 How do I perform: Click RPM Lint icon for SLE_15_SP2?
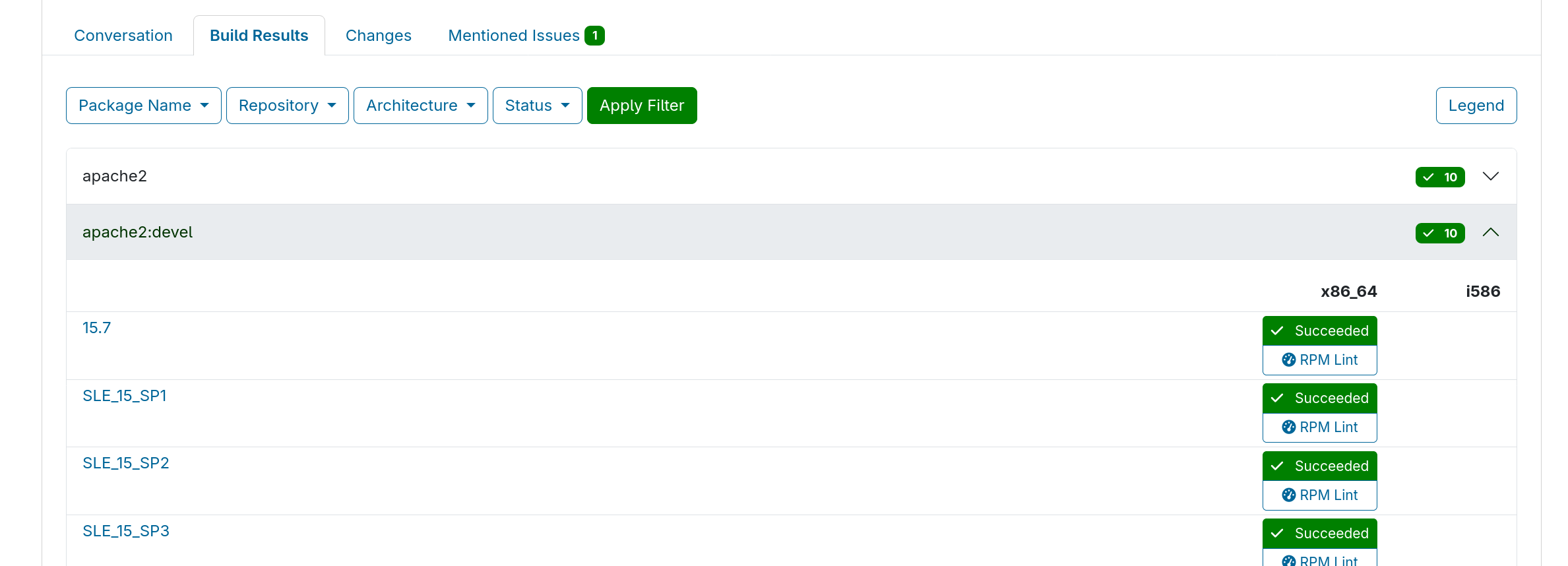1288,495
